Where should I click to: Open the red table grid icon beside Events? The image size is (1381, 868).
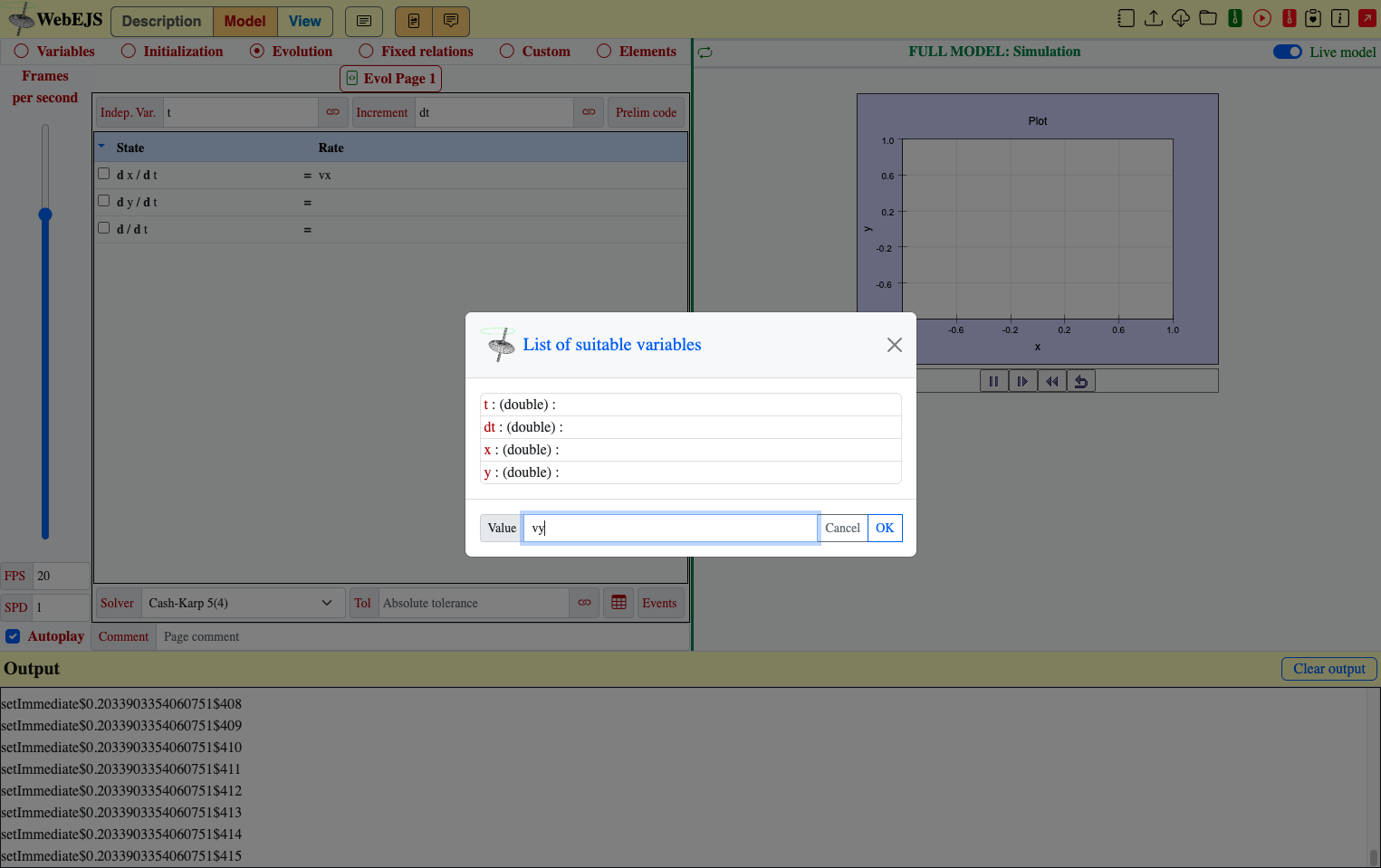click(x=619, y=603)
